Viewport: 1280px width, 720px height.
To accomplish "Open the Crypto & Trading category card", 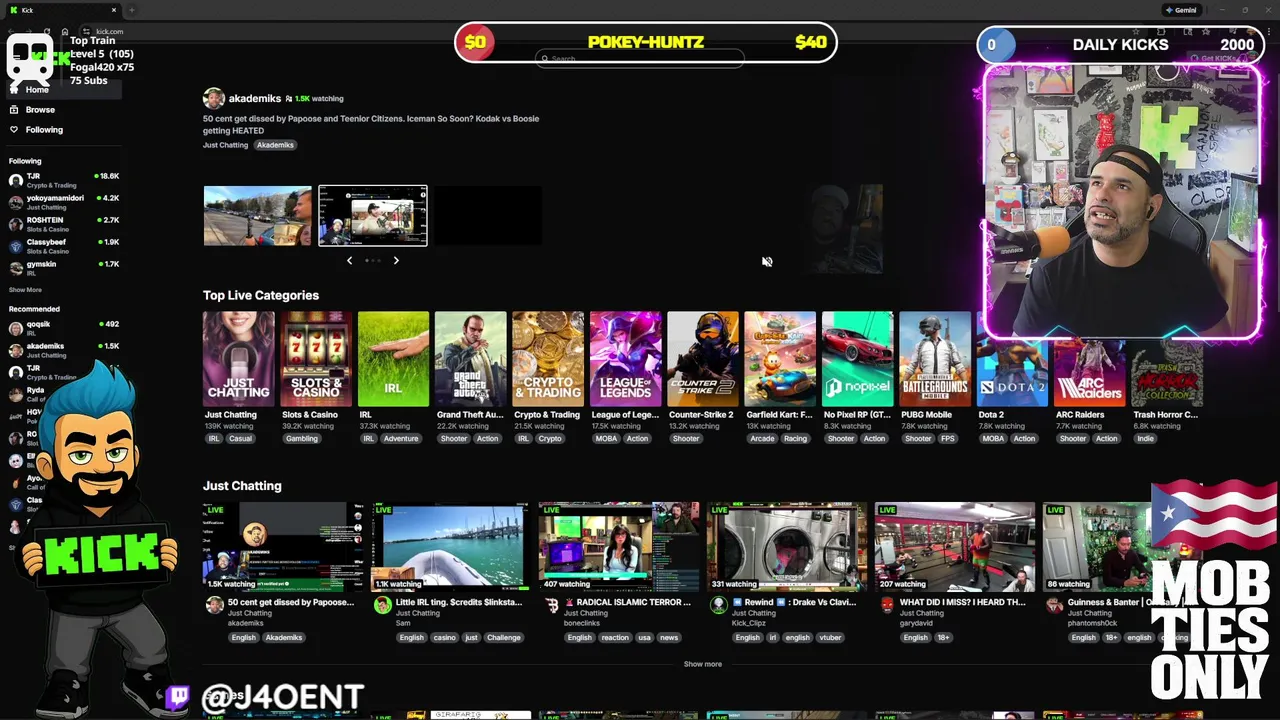I will click(x=548, y=359).
